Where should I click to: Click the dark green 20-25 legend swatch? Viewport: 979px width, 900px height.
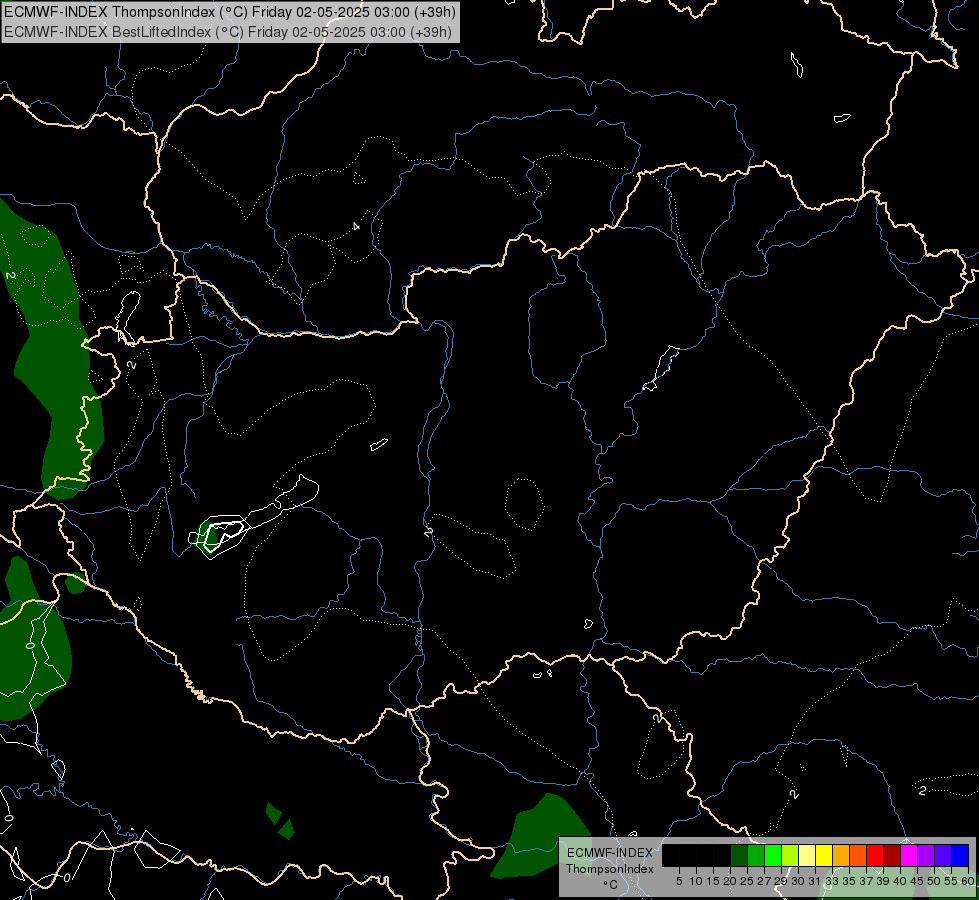coord(739,856)
